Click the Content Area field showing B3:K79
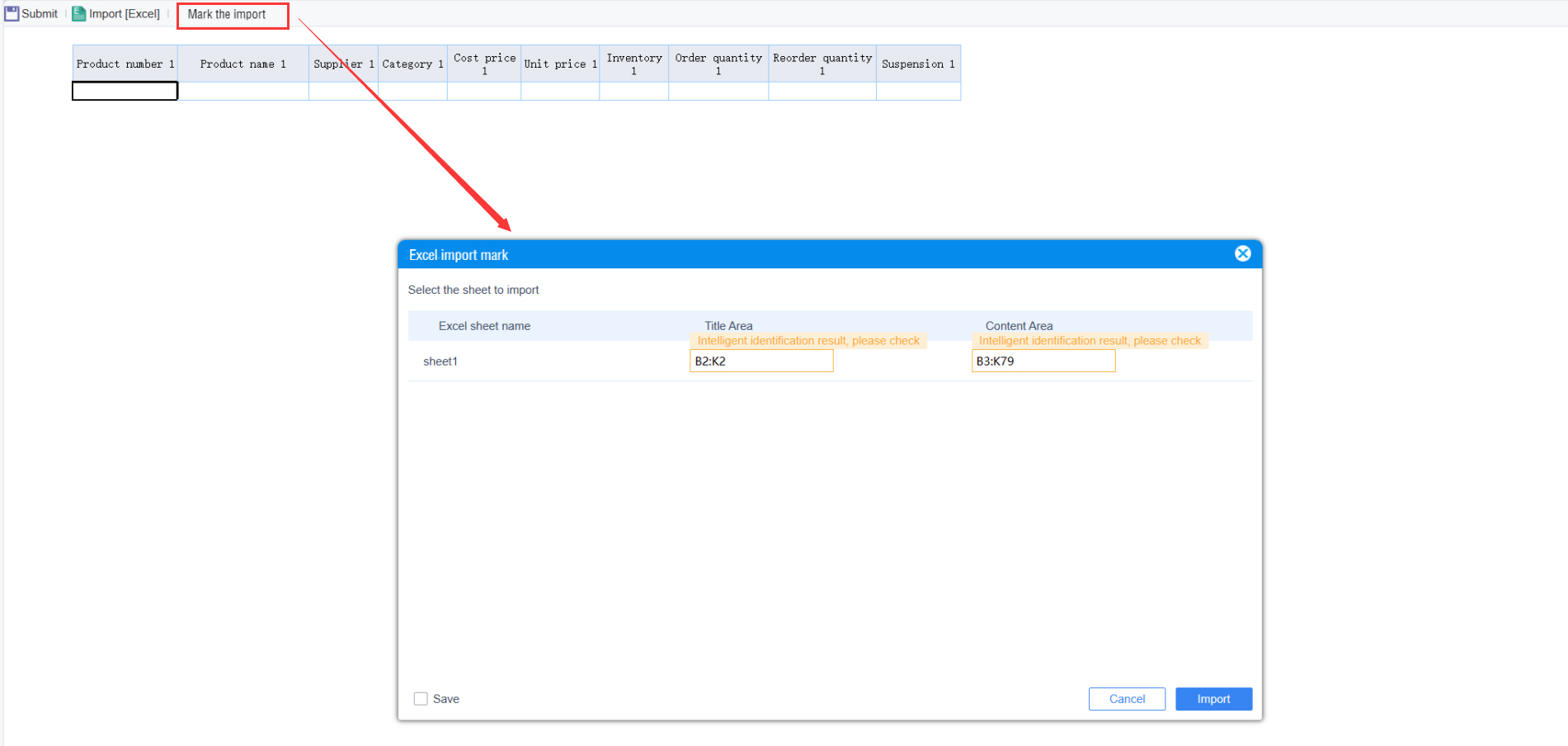Screen dimensions: 1568x746 click(x=1043, y=361)
